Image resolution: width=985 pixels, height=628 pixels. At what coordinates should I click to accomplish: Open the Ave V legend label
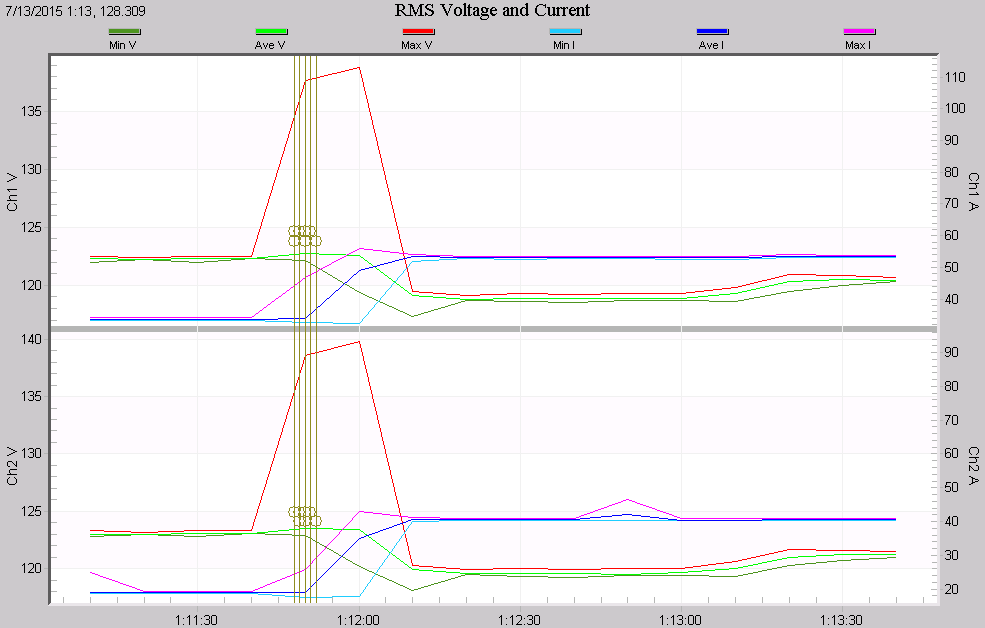point(270,45)
